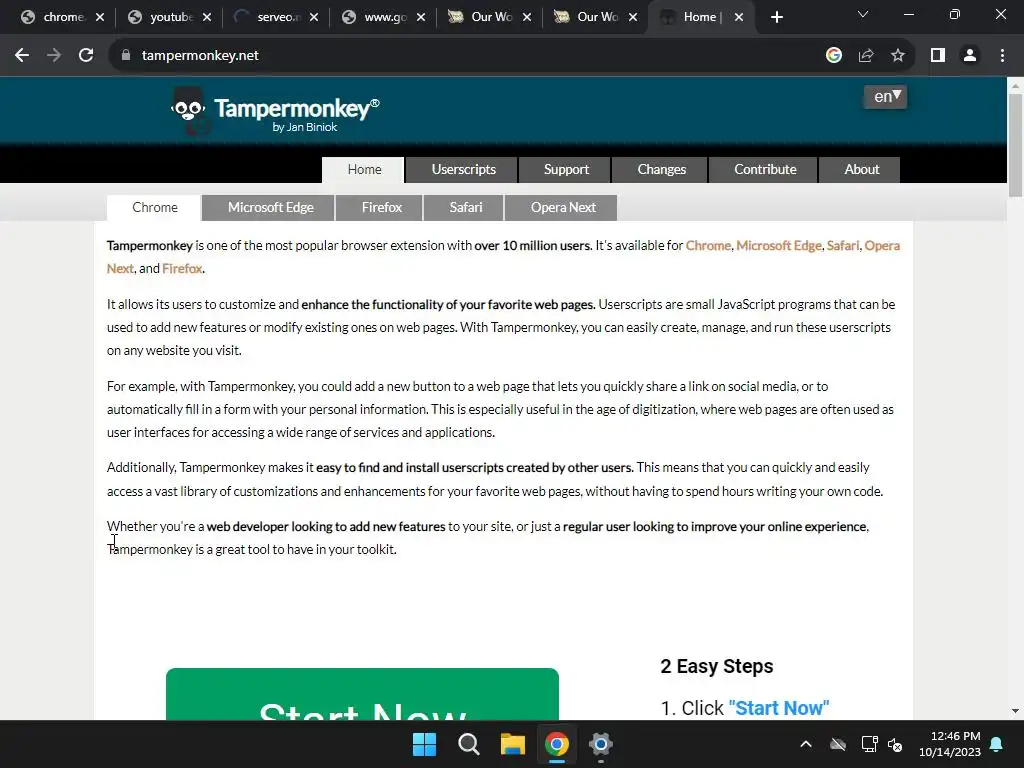Screen dimensions: 1024x768
Task: Select the Opera Next browser tab
Action: (x=563, y=208)
